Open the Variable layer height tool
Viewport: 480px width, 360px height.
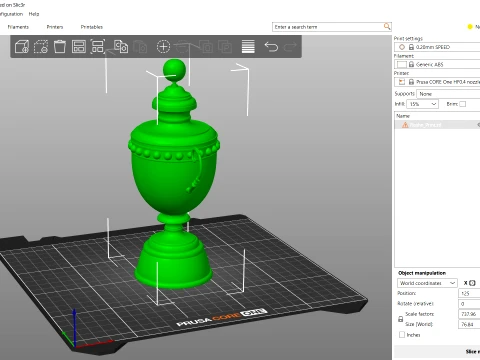click(x=248, y=47)
